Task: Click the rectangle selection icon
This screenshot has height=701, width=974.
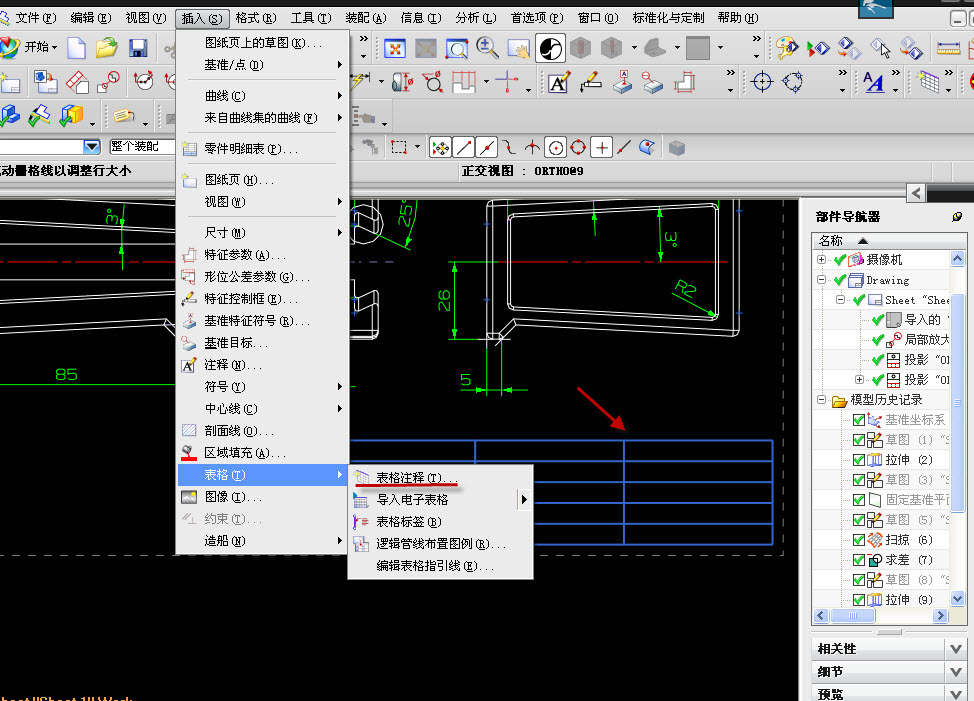Action: pos(399,148)
